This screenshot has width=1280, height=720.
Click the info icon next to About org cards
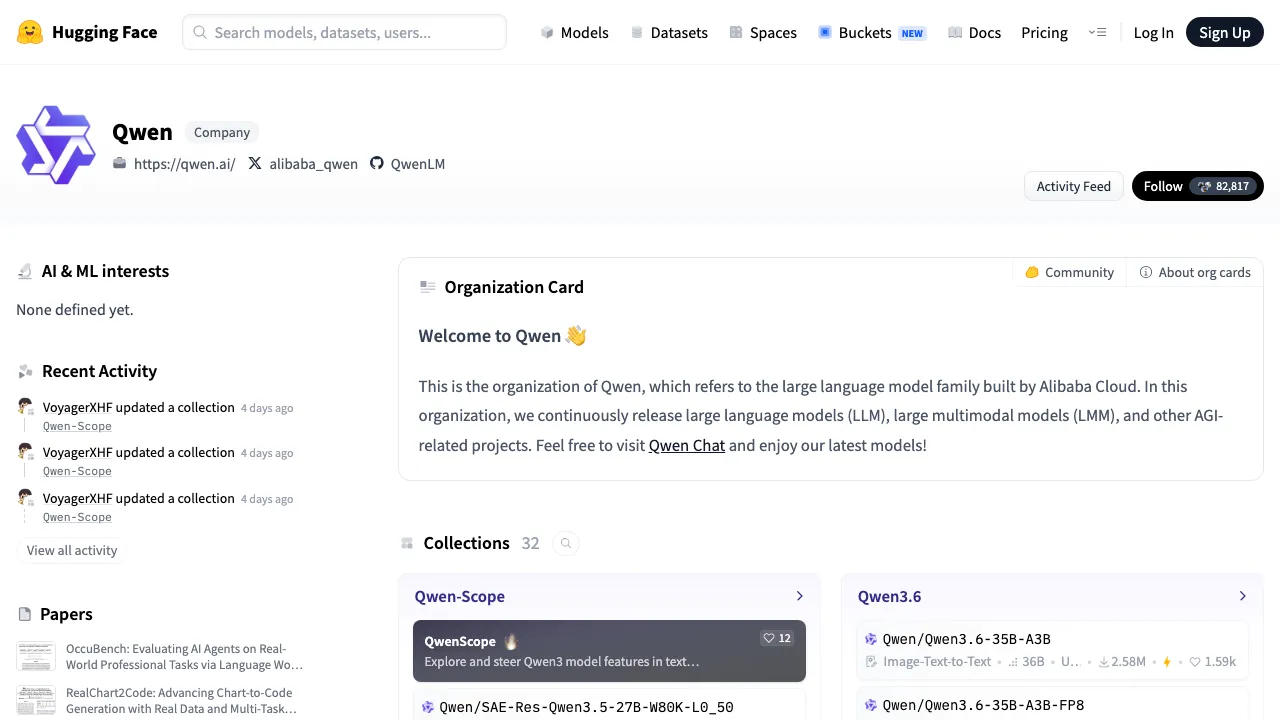(x=1146, y=272)
